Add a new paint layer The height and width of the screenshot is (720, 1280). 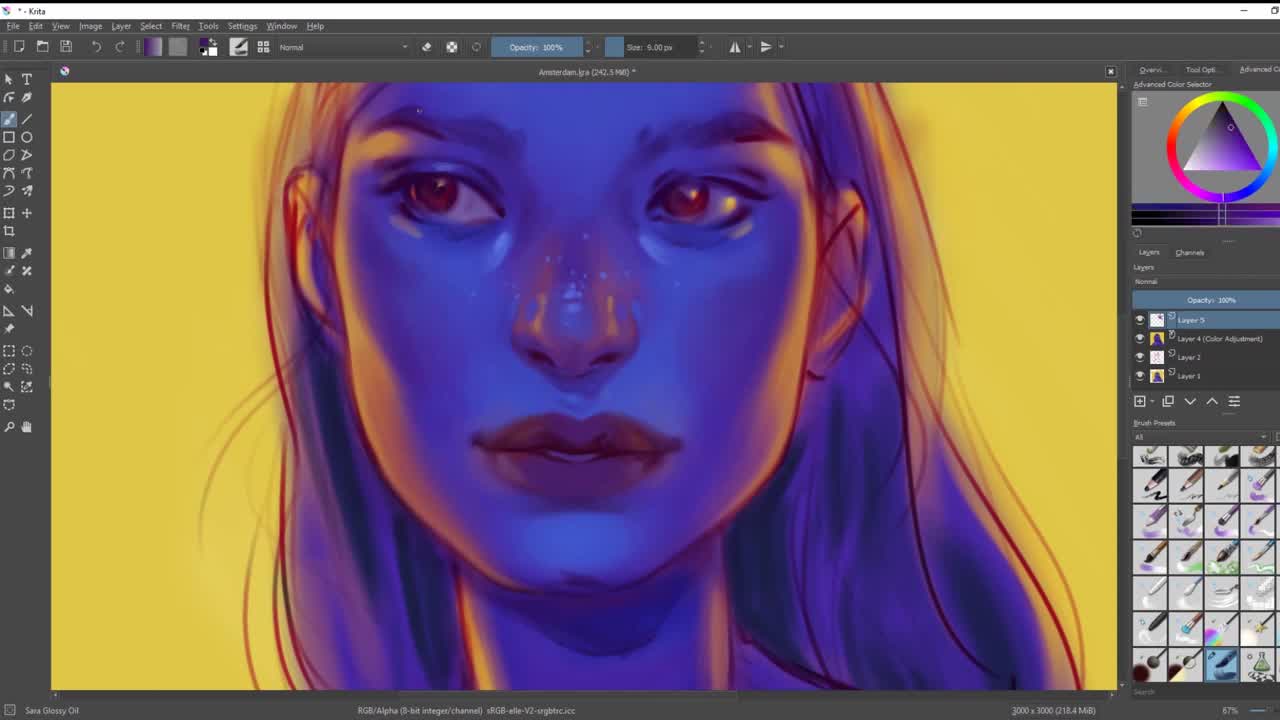tap(1140, 401)
